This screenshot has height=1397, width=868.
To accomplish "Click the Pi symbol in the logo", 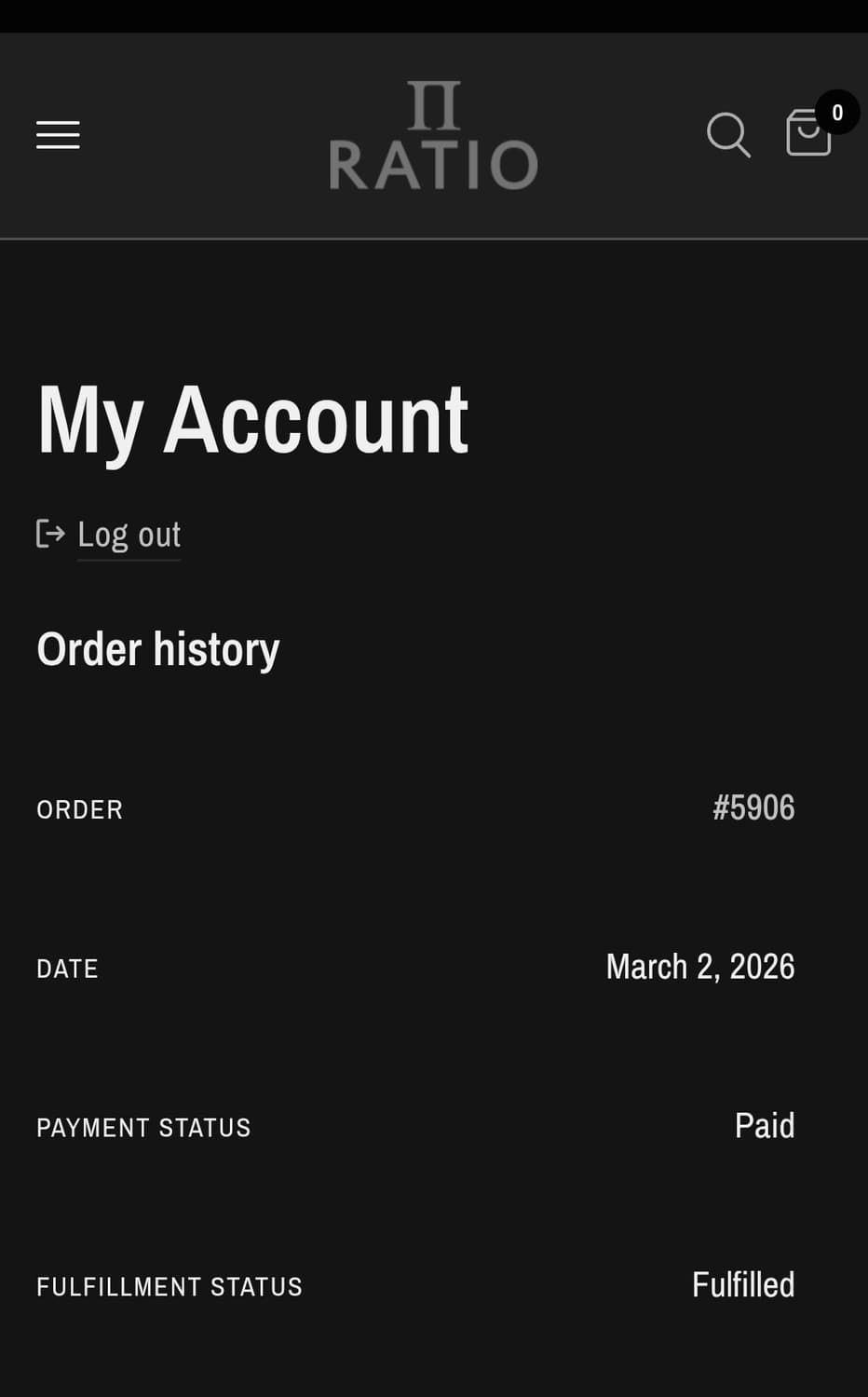I will tap(434, 105).
